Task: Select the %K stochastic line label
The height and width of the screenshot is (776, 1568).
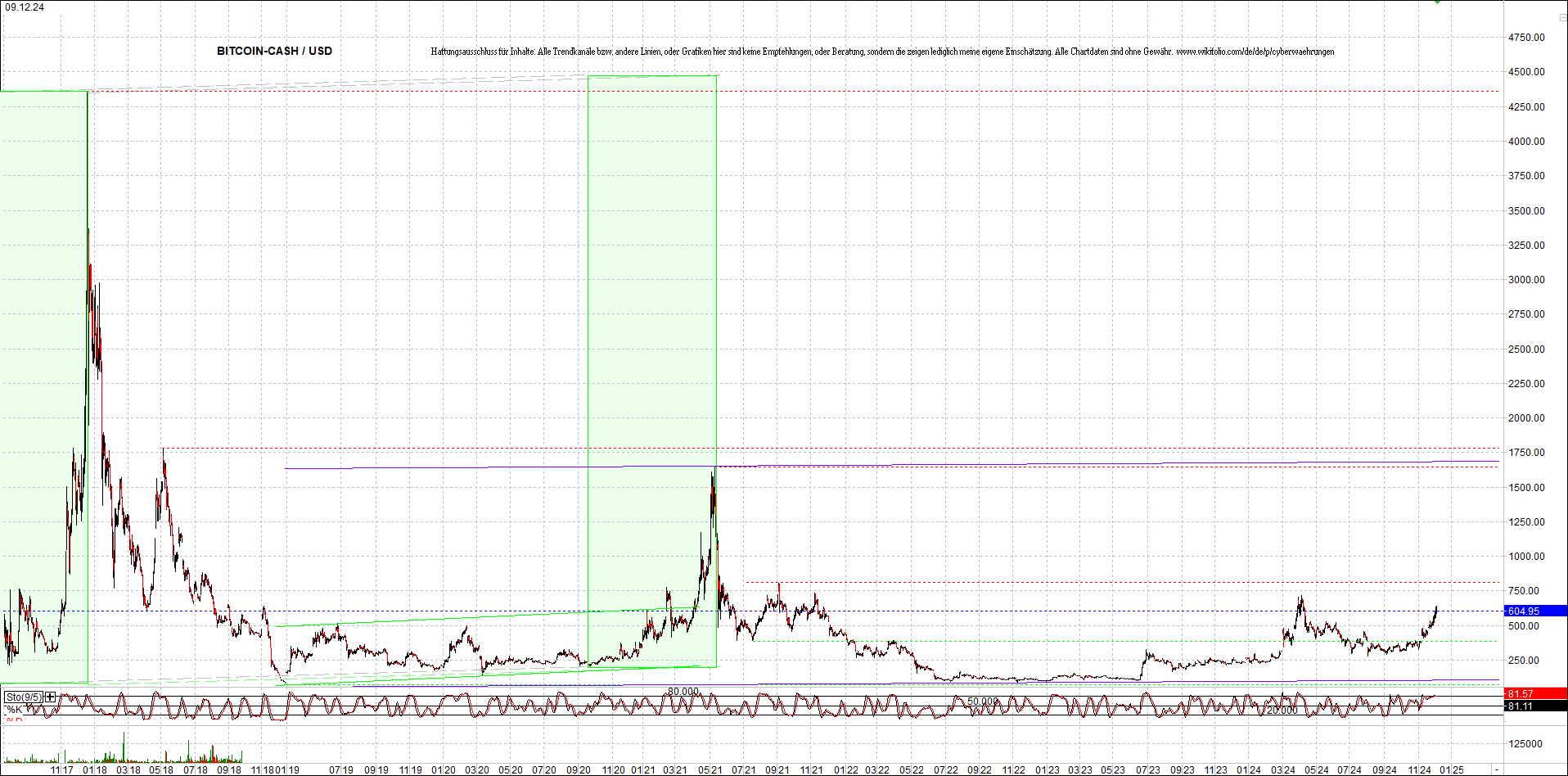Action: coord(14,710)
